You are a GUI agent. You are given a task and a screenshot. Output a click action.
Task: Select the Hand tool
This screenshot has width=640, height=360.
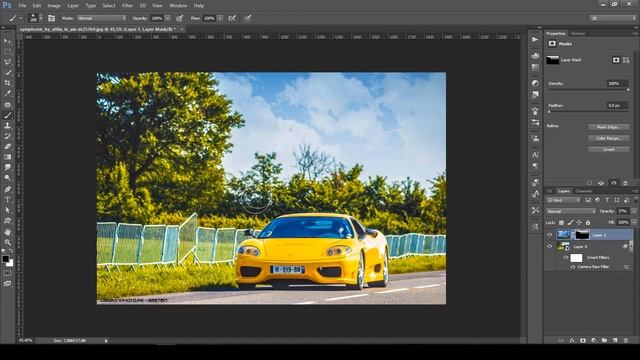[7, 232]
